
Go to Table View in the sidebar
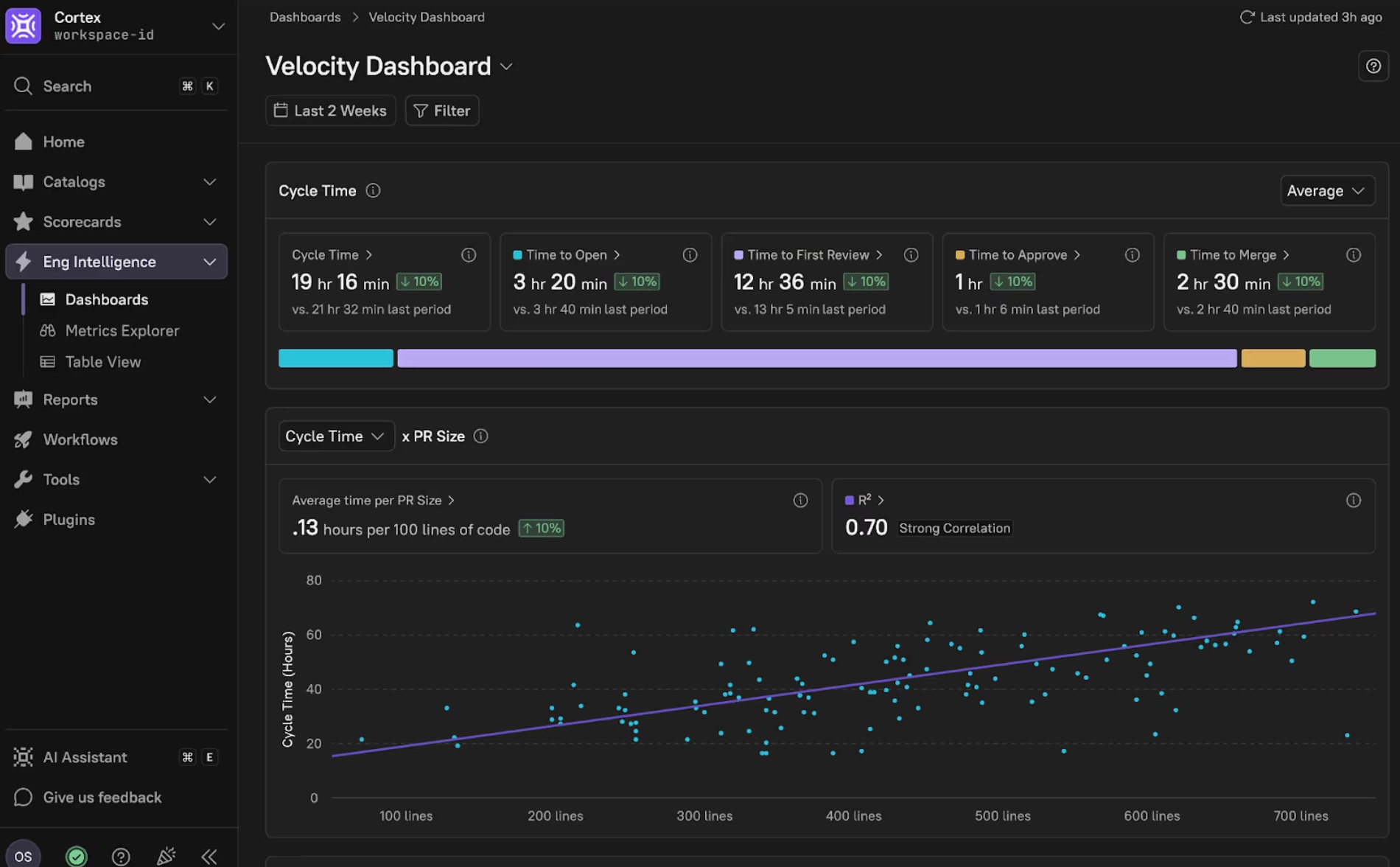click(x=102, y=362)
